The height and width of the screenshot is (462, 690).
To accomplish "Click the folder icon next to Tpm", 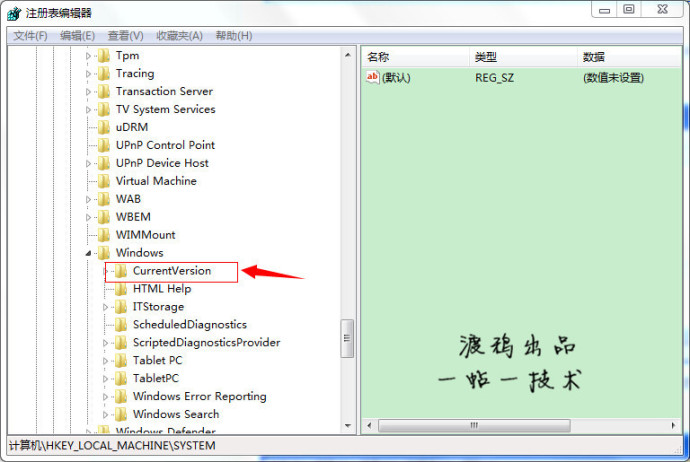I will tap(104, 55).
